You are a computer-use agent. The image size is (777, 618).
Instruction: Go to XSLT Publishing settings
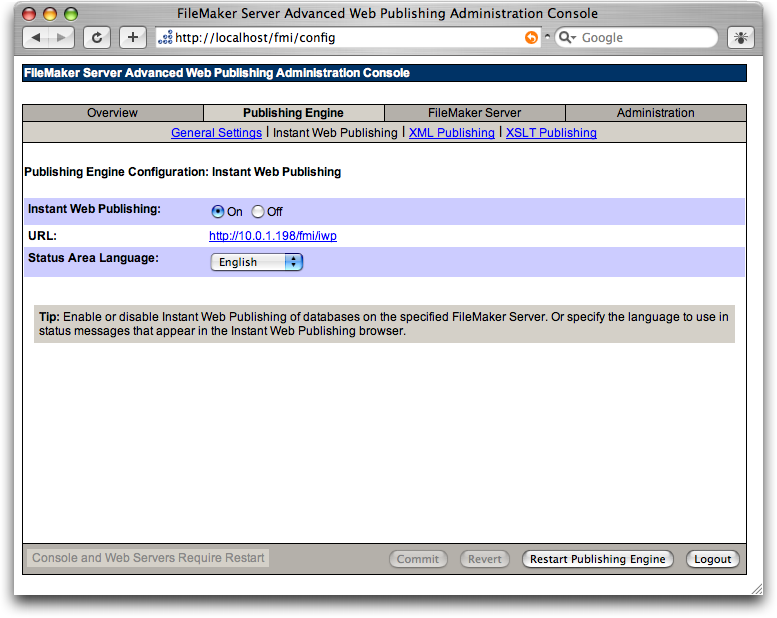tap(551, 133)
